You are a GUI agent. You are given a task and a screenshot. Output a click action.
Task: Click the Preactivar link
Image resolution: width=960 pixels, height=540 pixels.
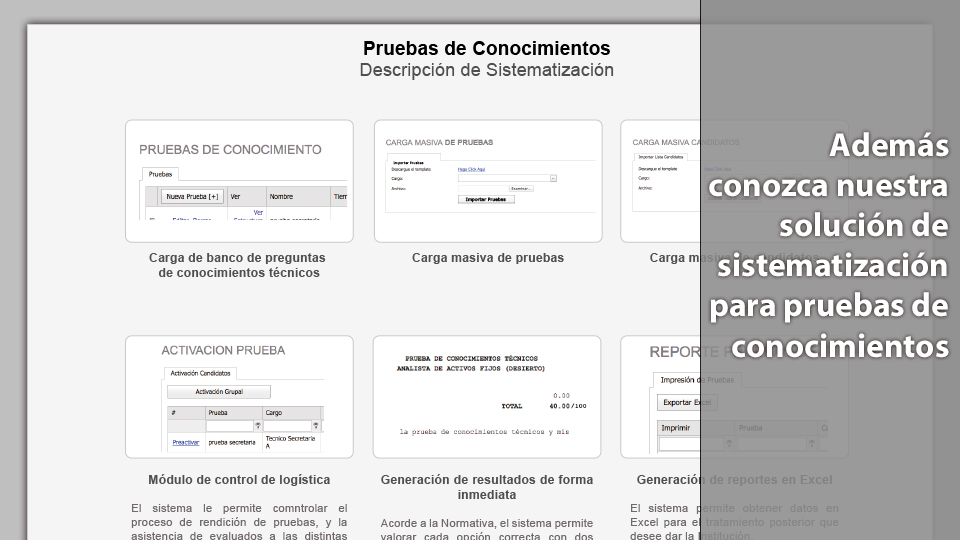click(185, 441)
